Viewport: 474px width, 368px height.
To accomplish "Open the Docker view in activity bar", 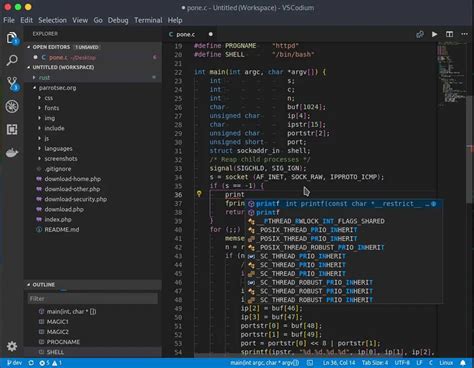I will tap(12, 153).
